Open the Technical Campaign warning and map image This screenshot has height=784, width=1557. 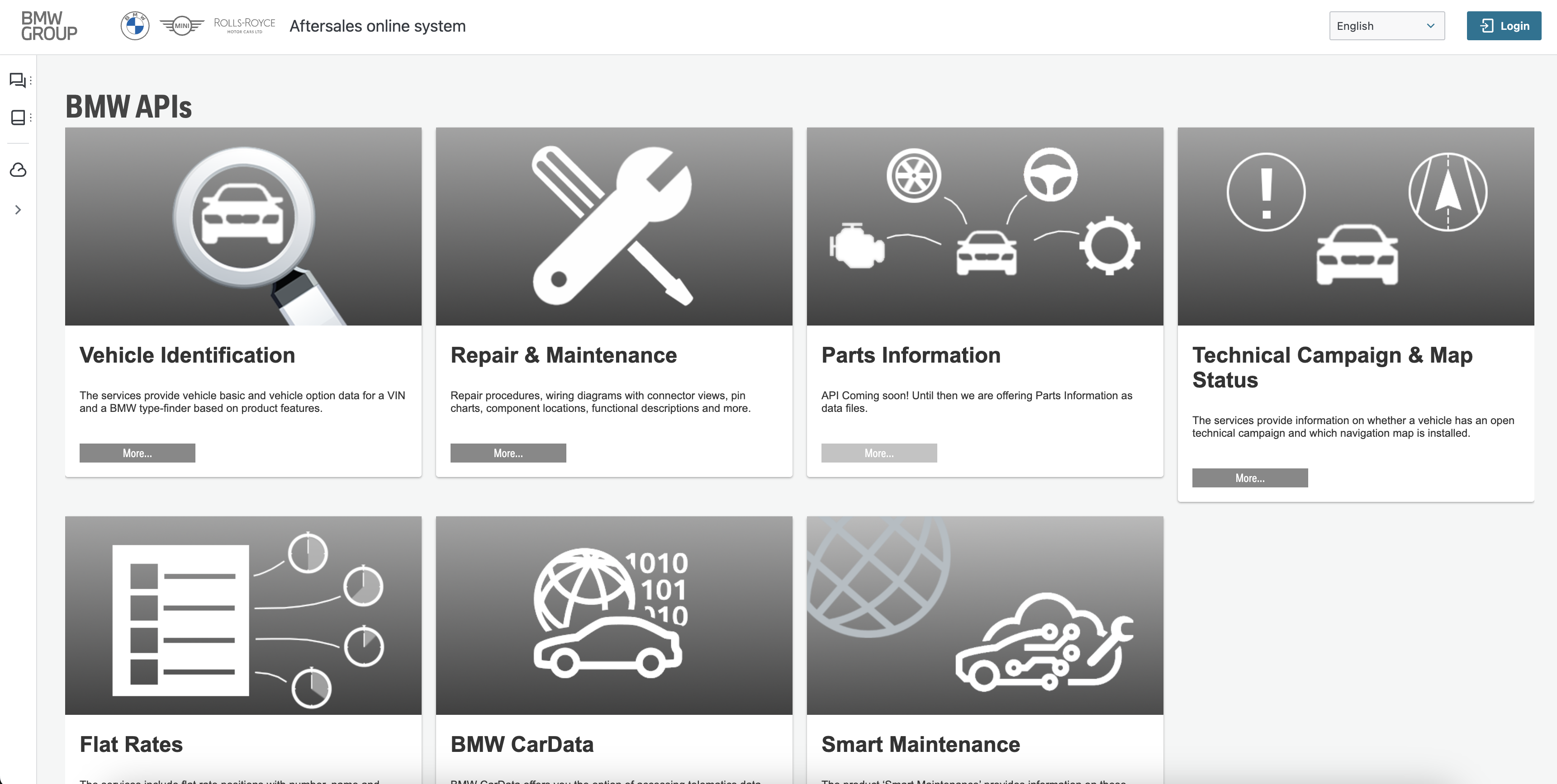1356,227
